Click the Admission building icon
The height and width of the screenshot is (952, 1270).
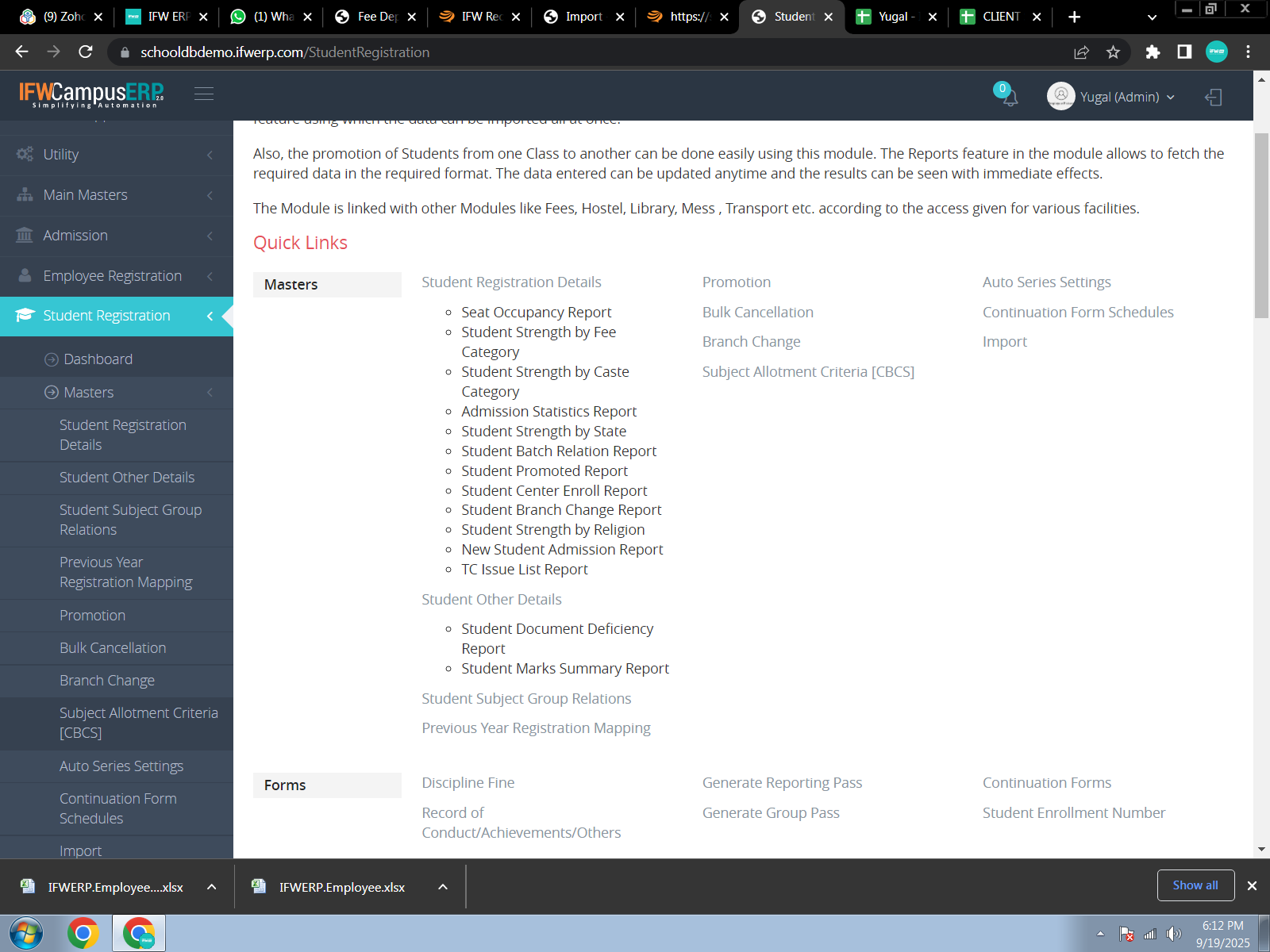(x=25, y=235)
